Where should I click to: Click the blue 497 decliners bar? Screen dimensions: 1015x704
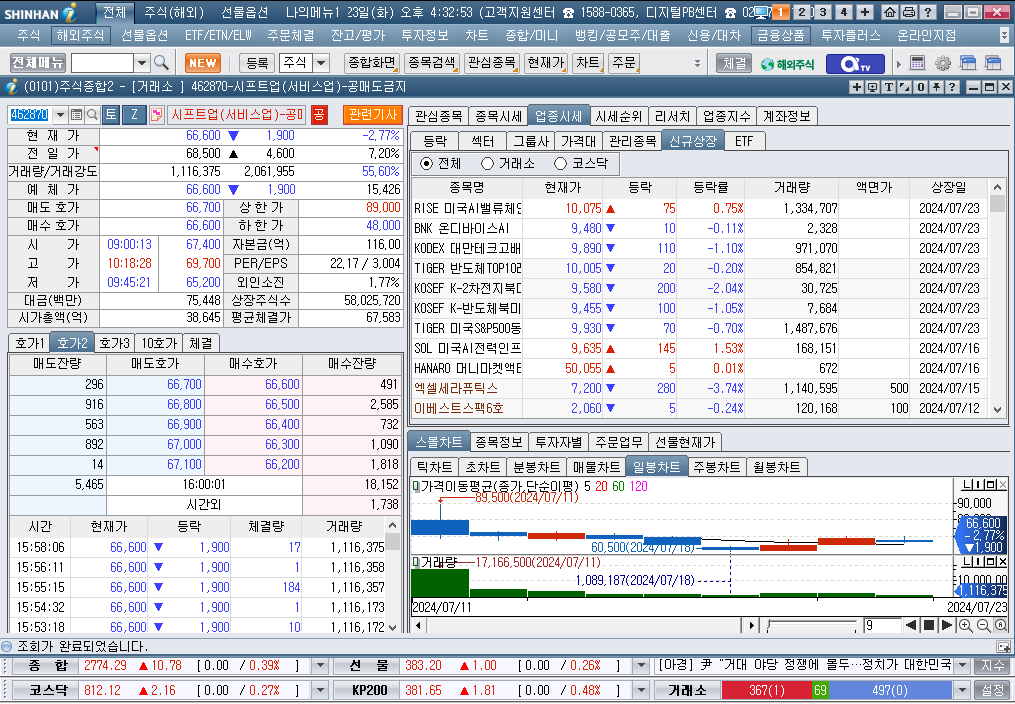890,690
